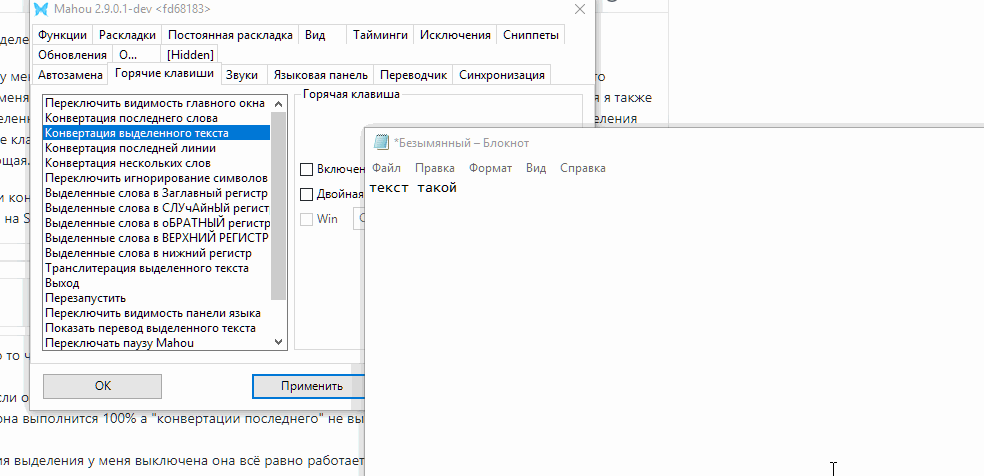This screenshot has width=984, height=476.
Task: Open the Исключения tab
Action: 455,35
